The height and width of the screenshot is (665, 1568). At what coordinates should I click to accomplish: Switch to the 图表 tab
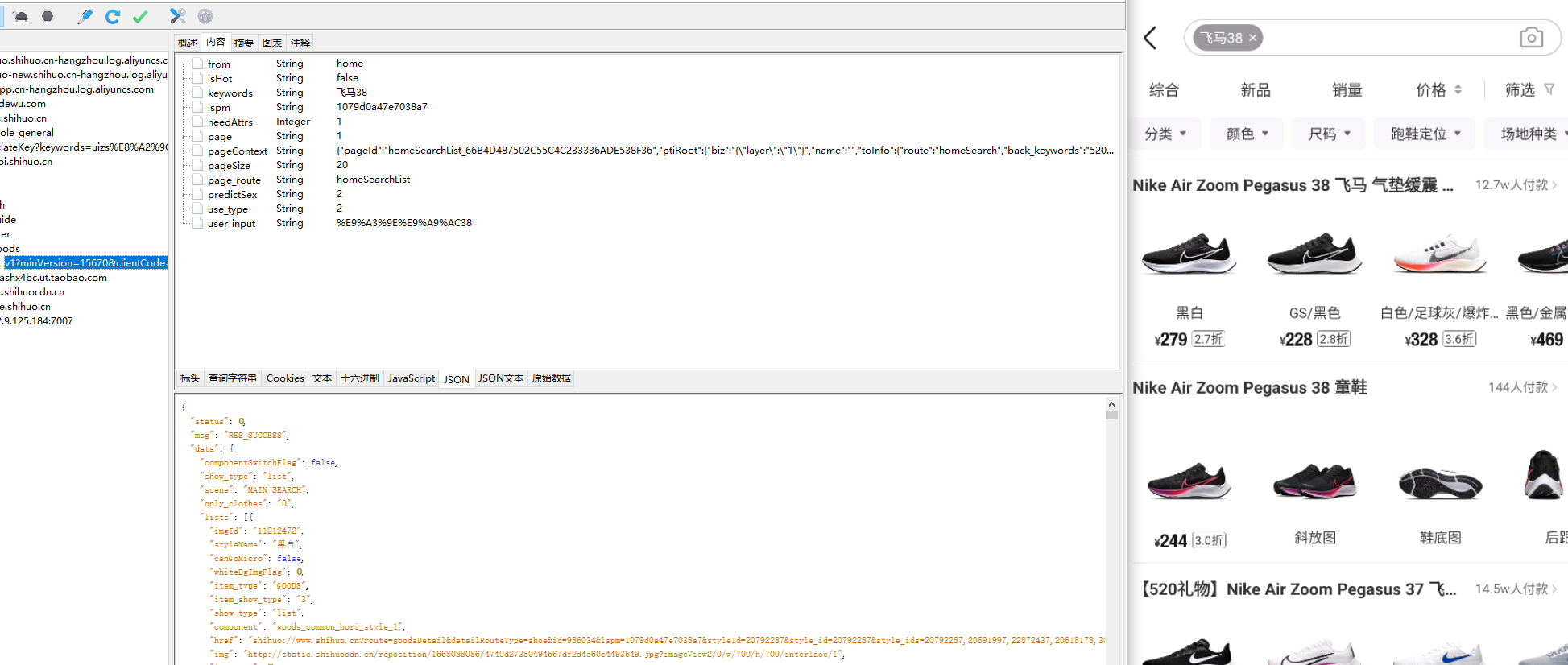pos(272,43)
